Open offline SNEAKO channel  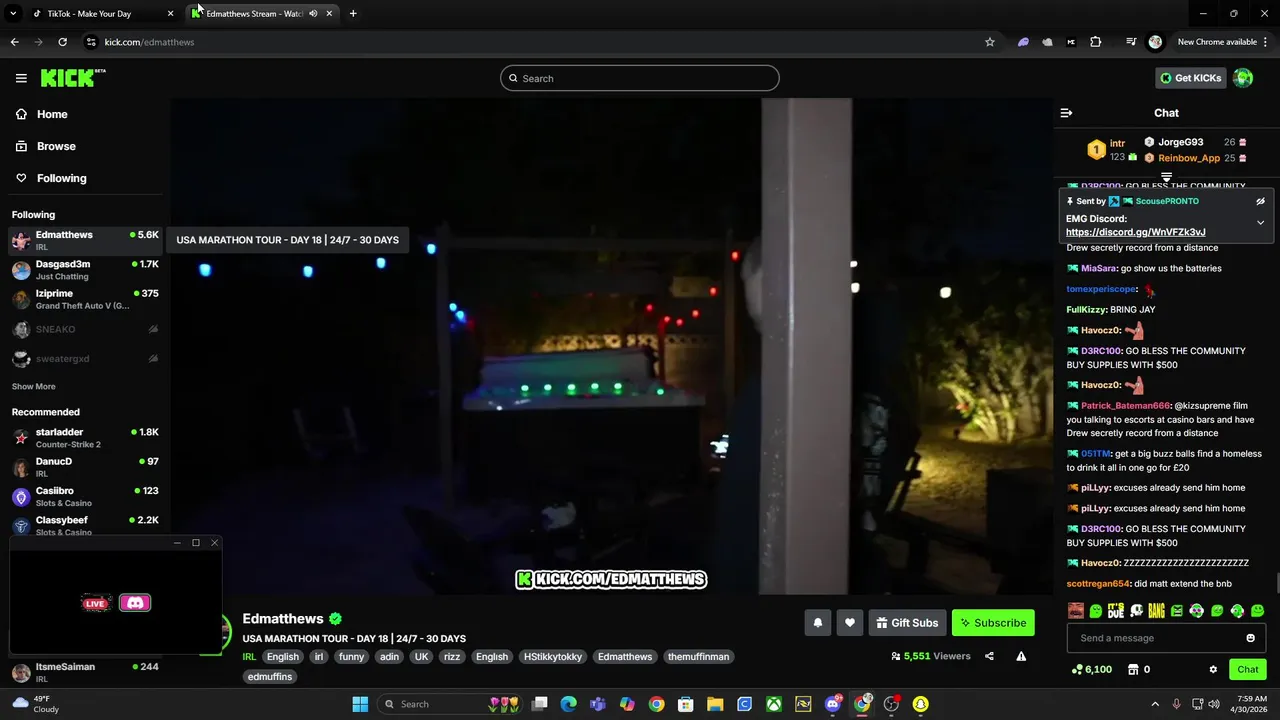(x=85, y=329)
